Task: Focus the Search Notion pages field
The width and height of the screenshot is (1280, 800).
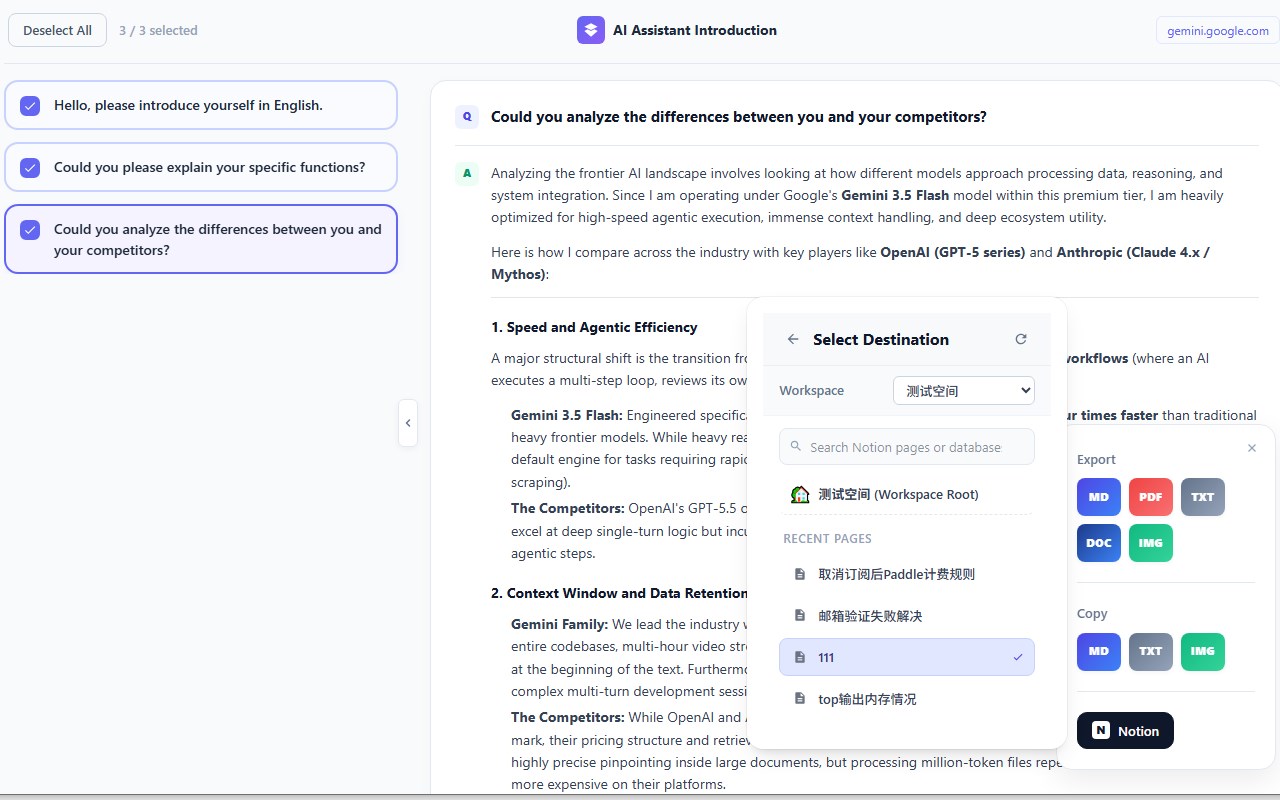Action: click(906, 447)
